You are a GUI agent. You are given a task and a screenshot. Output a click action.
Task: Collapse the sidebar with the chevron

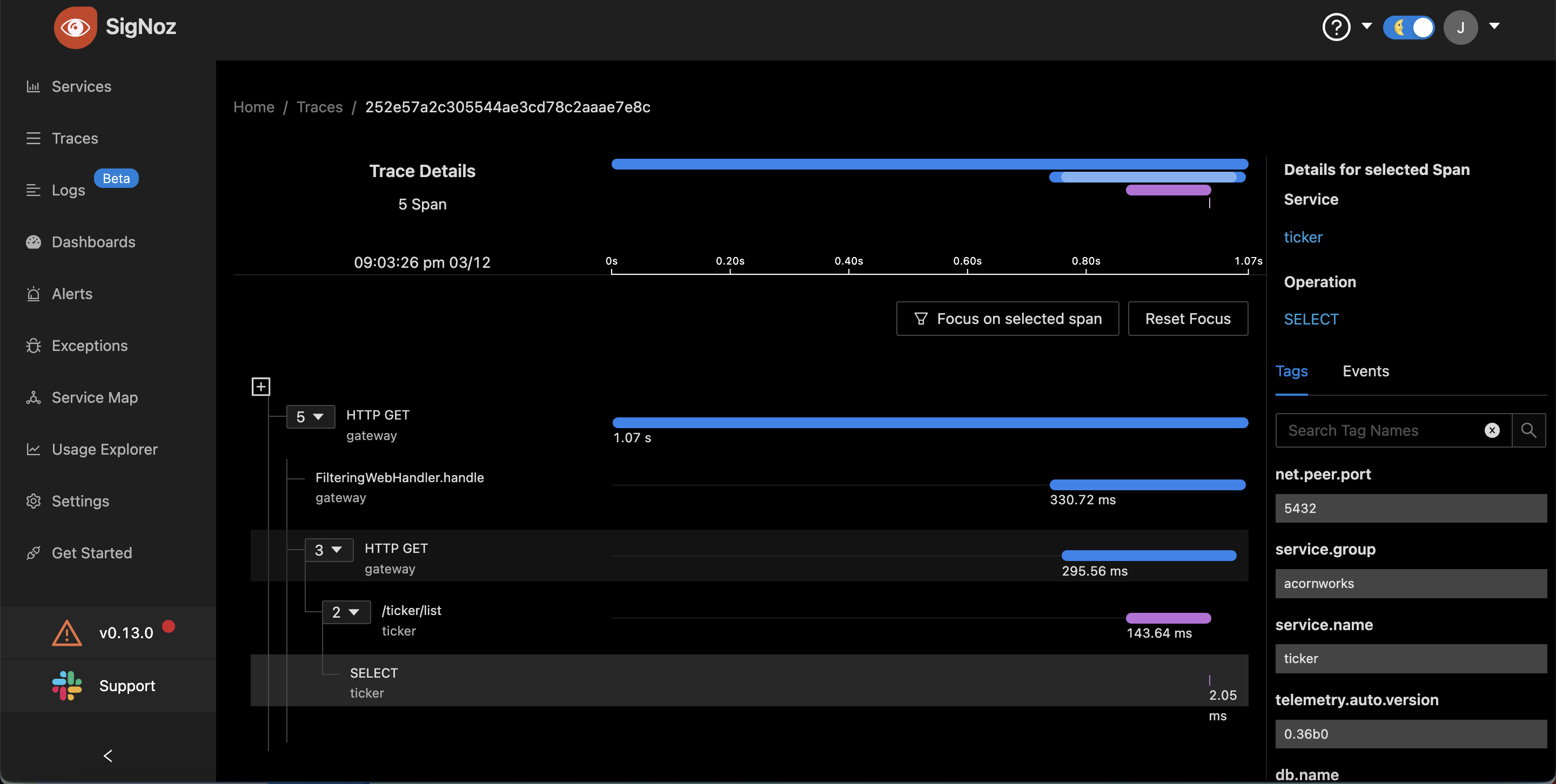tap(108, 756)
